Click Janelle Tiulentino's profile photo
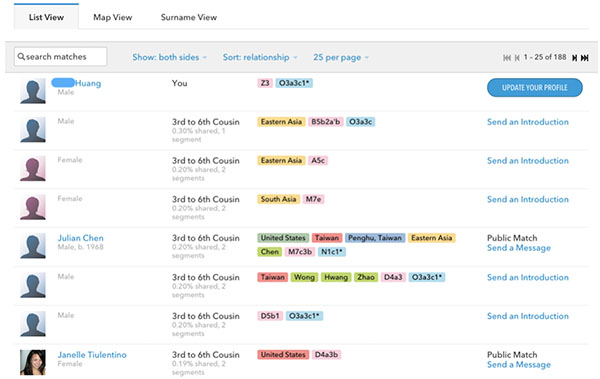The height and width of the screenshot is (379, 600). click(x=33, y=362)
